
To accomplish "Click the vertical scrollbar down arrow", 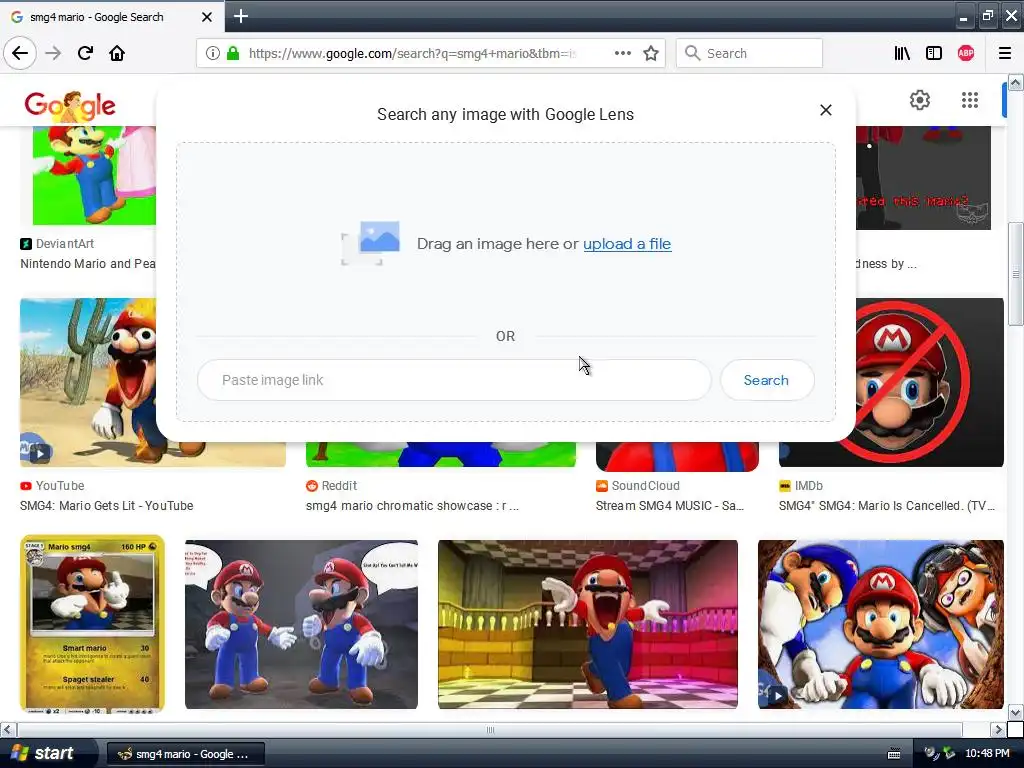I will pos(1015,712).
